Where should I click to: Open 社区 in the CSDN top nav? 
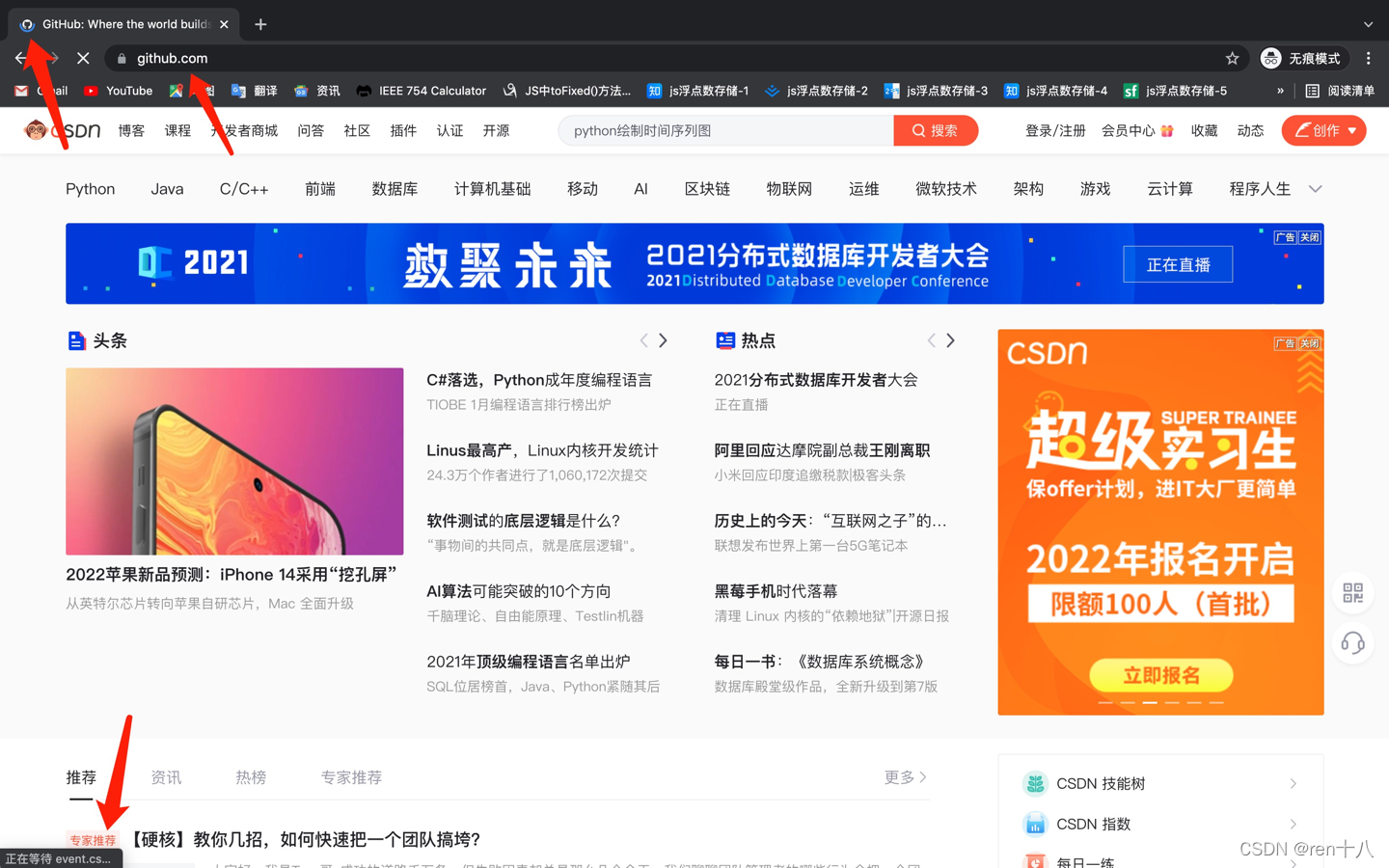coord(357,130)
